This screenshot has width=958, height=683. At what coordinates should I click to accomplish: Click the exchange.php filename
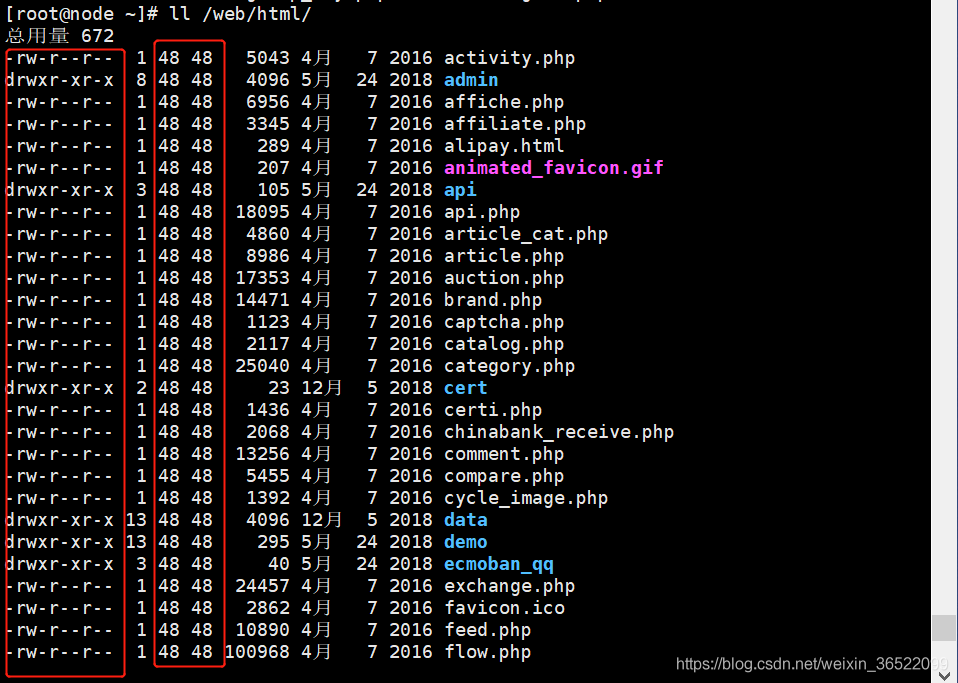pyautogui.click(x=509, y=586)
